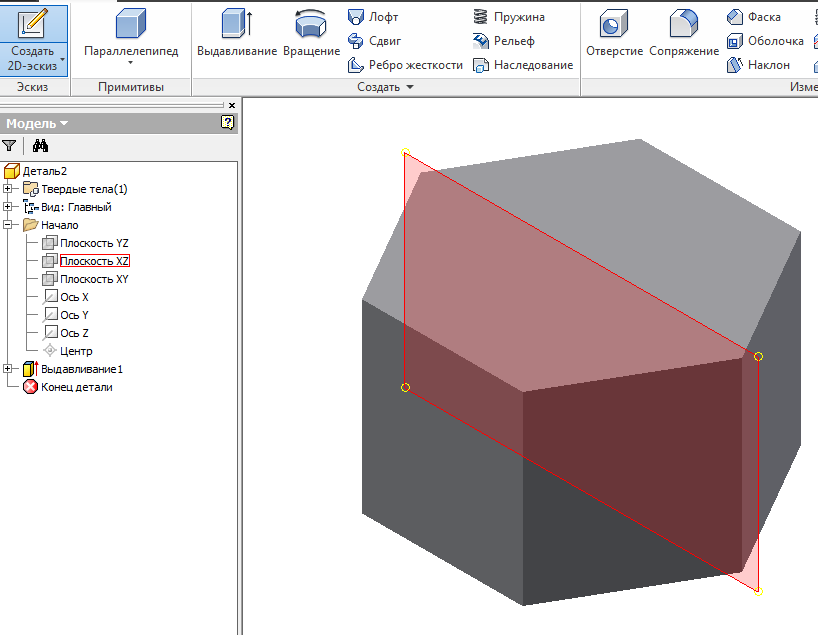Close the model browser panel

(x=232, y=105)
